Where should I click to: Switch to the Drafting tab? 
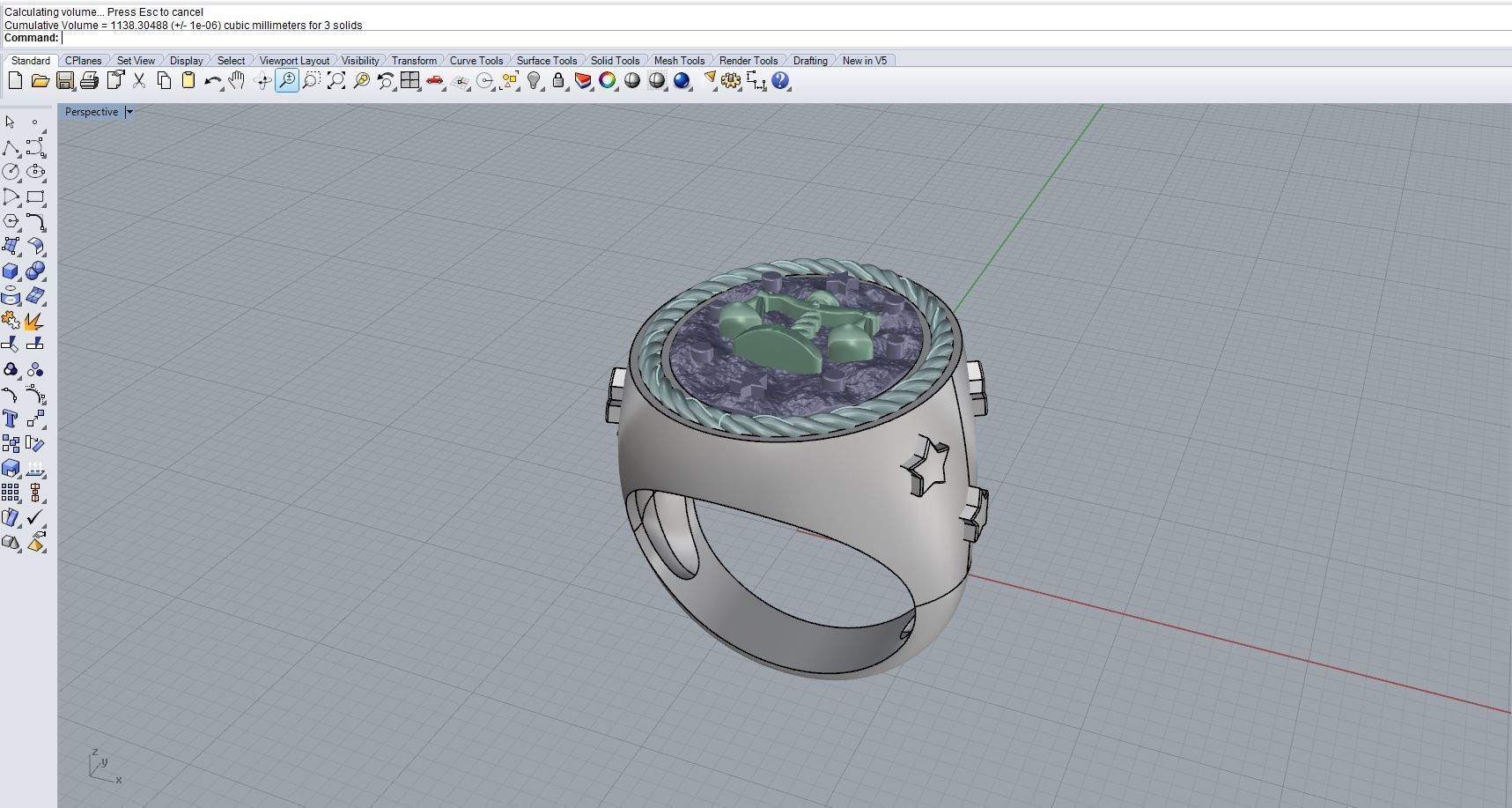pos(810,61)
